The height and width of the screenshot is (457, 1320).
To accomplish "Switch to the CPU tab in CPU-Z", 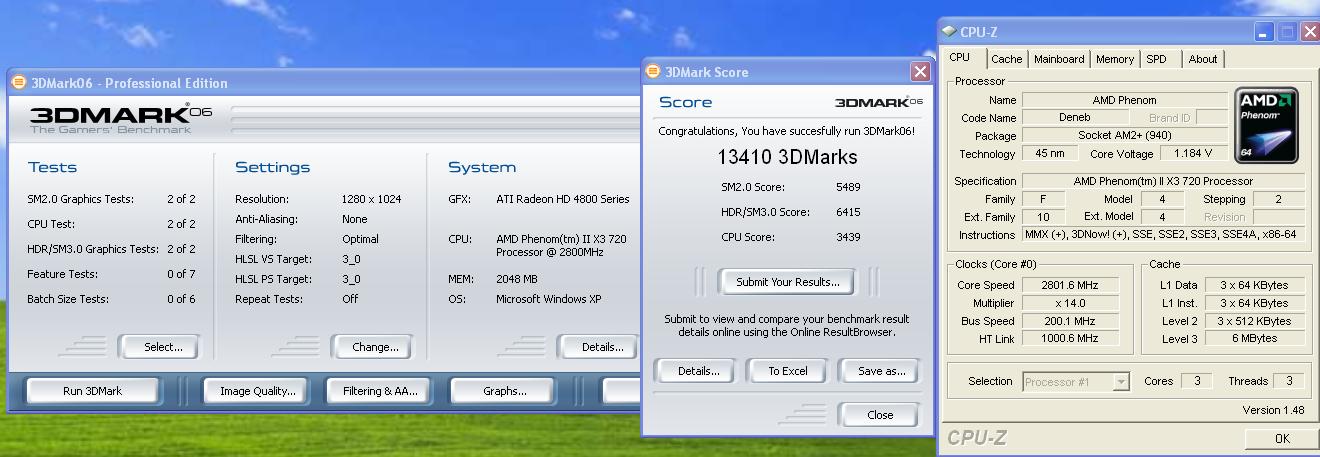I will coord(959,58).
